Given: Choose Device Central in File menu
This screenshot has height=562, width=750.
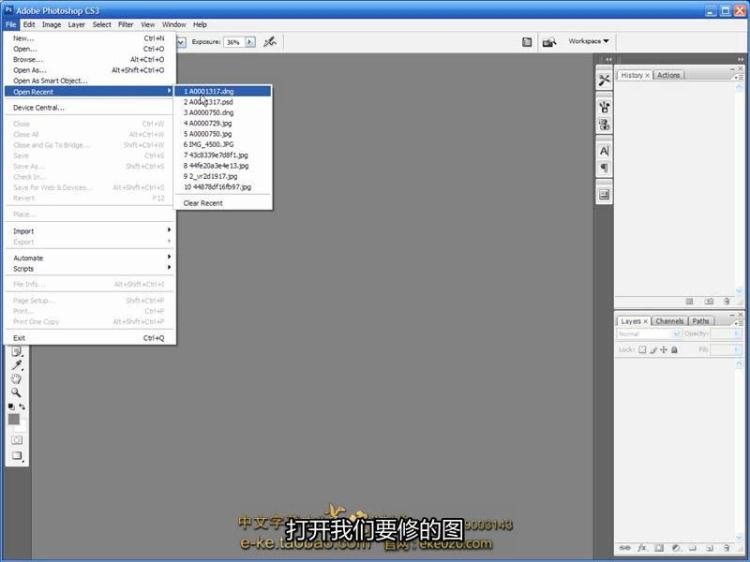Looking at the screenshot, I should coord(88,108).
